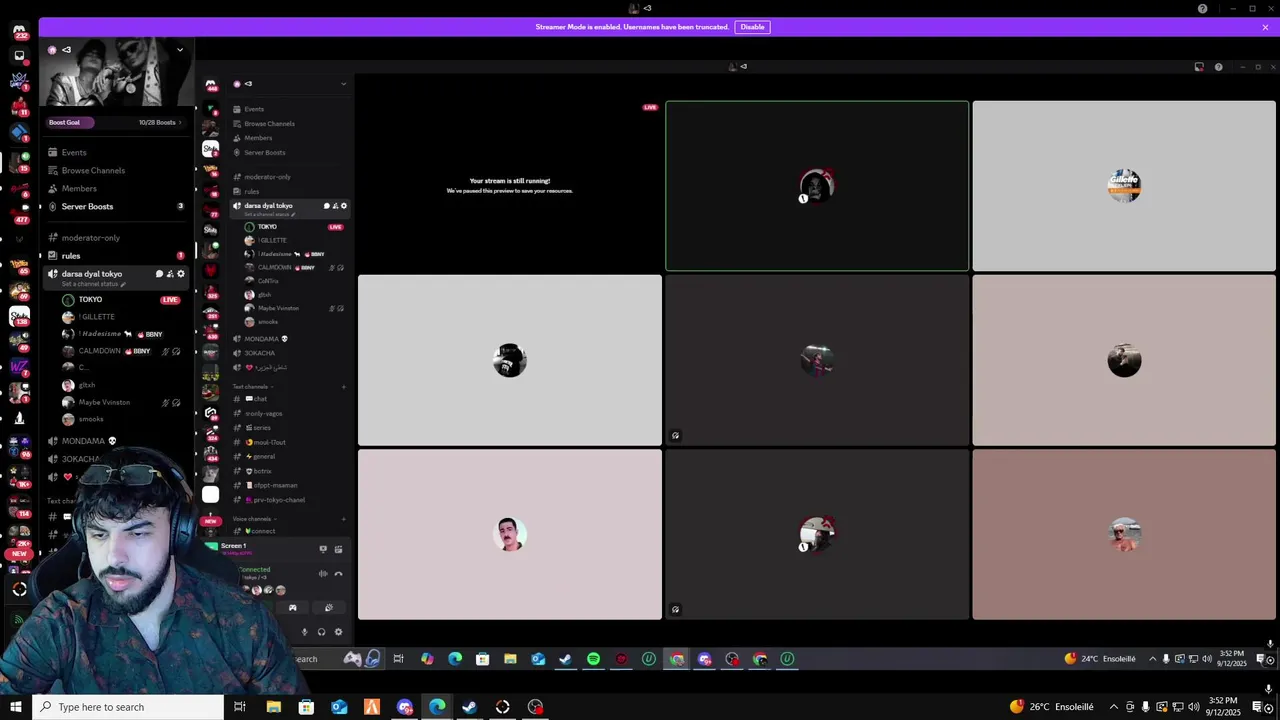Open the activities controller button in streamed voice panel
This screenshot has height=720, width=1280.
[x=292, y=608]
